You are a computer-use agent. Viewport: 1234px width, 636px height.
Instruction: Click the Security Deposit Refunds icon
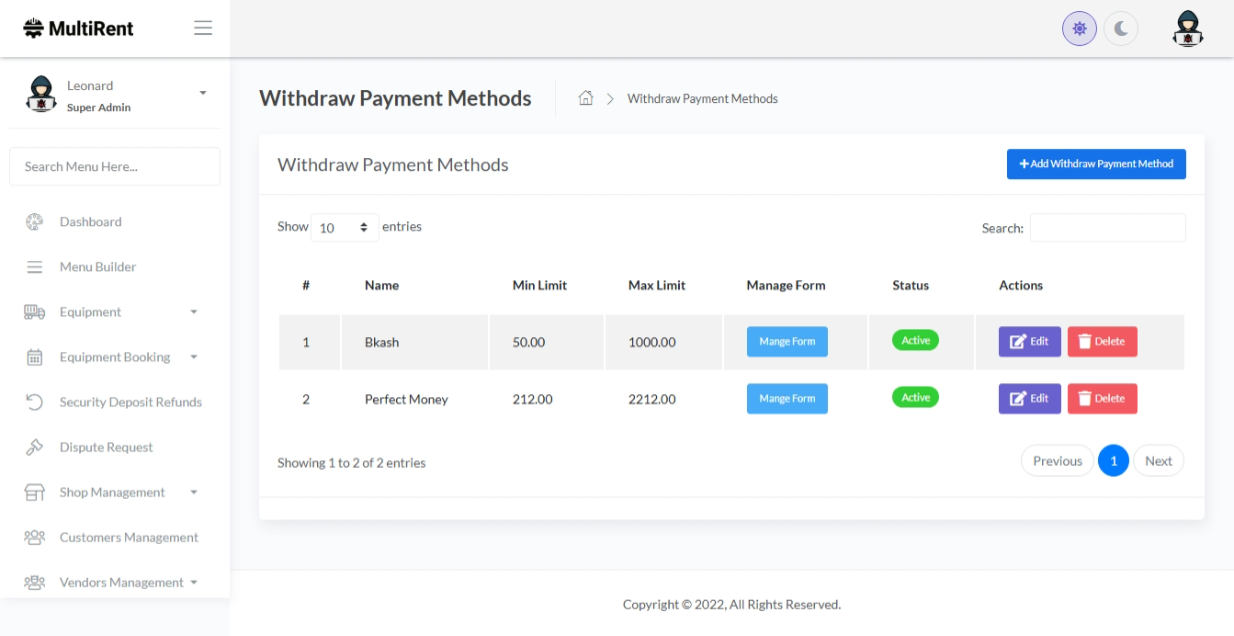coord(34,402)
